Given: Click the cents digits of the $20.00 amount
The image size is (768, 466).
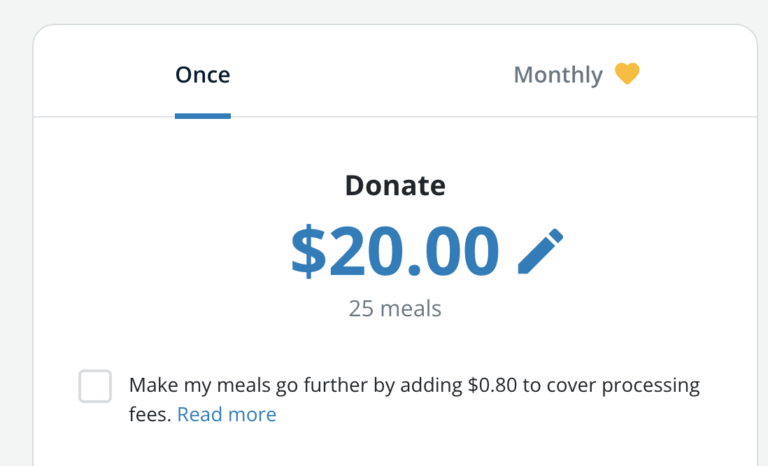Looking at the screenshot, I should 461,251.
